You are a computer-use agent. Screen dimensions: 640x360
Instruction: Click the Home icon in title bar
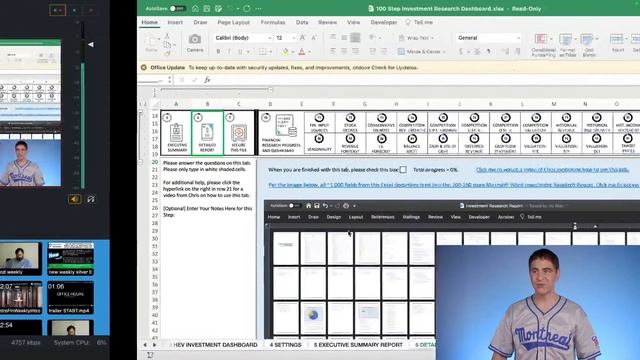(195, 9)
